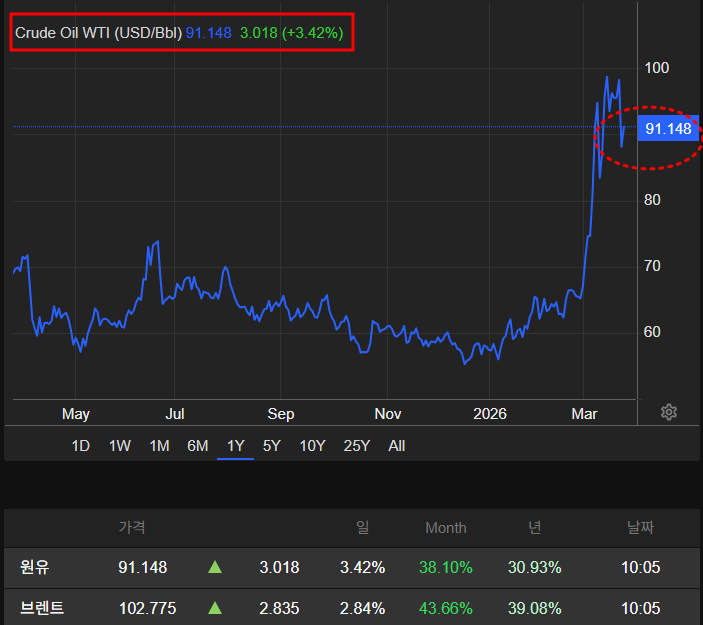The height and width of the screenshot is (625, 703).
Task: Show All historical data range
Action: 397,446
